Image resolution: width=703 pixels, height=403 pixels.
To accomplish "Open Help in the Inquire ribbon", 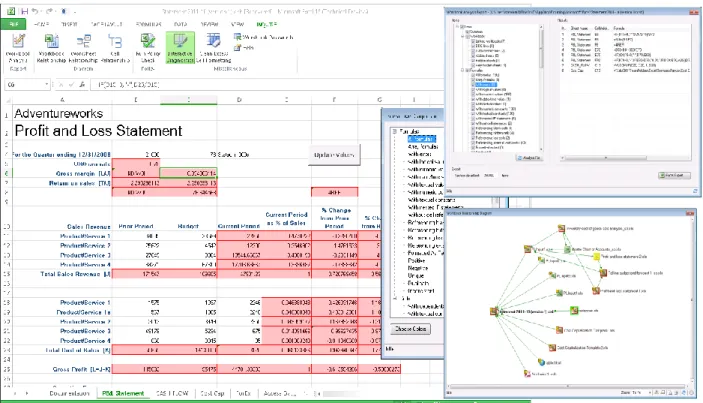I will pyautogui.click(x=244, y=47).
